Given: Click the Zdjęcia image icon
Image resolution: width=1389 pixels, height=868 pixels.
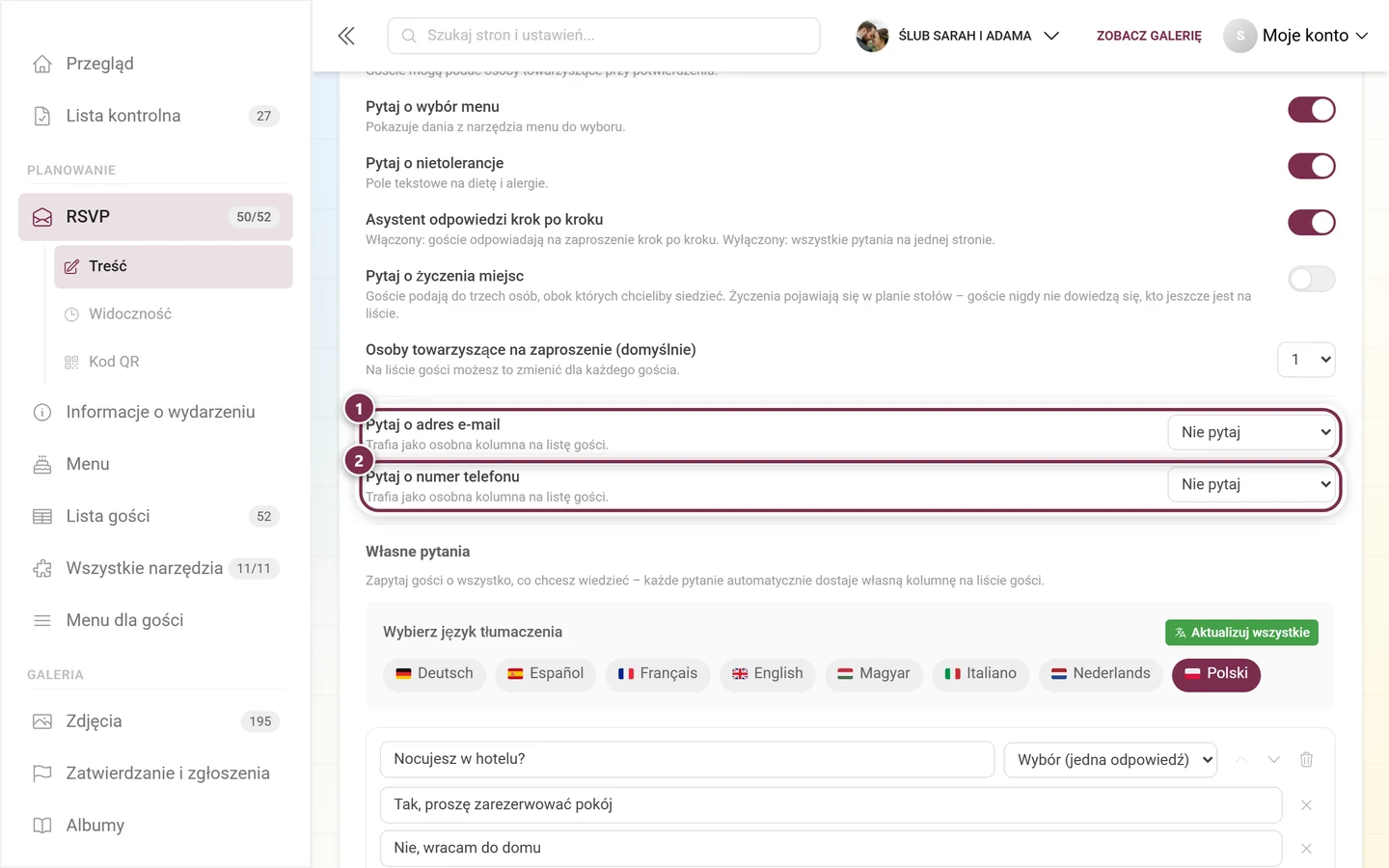Looking at the screenshot, I should (42, 721).
